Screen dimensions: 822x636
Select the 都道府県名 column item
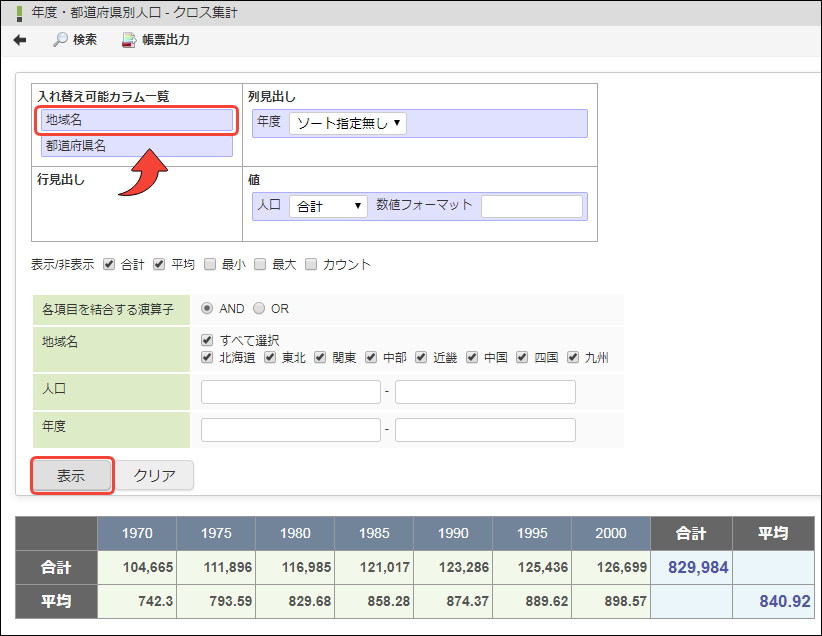[x=137, y=146]
